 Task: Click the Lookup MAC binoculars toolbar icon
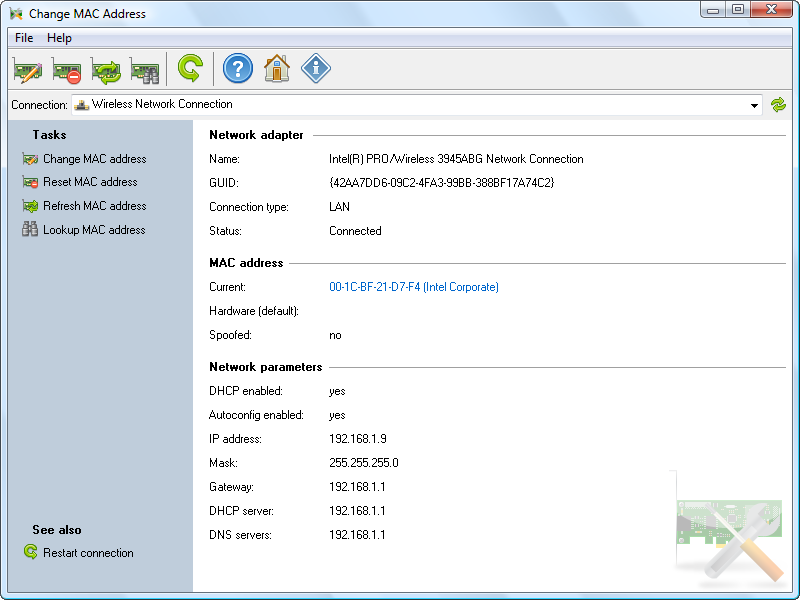coord(145,70)
